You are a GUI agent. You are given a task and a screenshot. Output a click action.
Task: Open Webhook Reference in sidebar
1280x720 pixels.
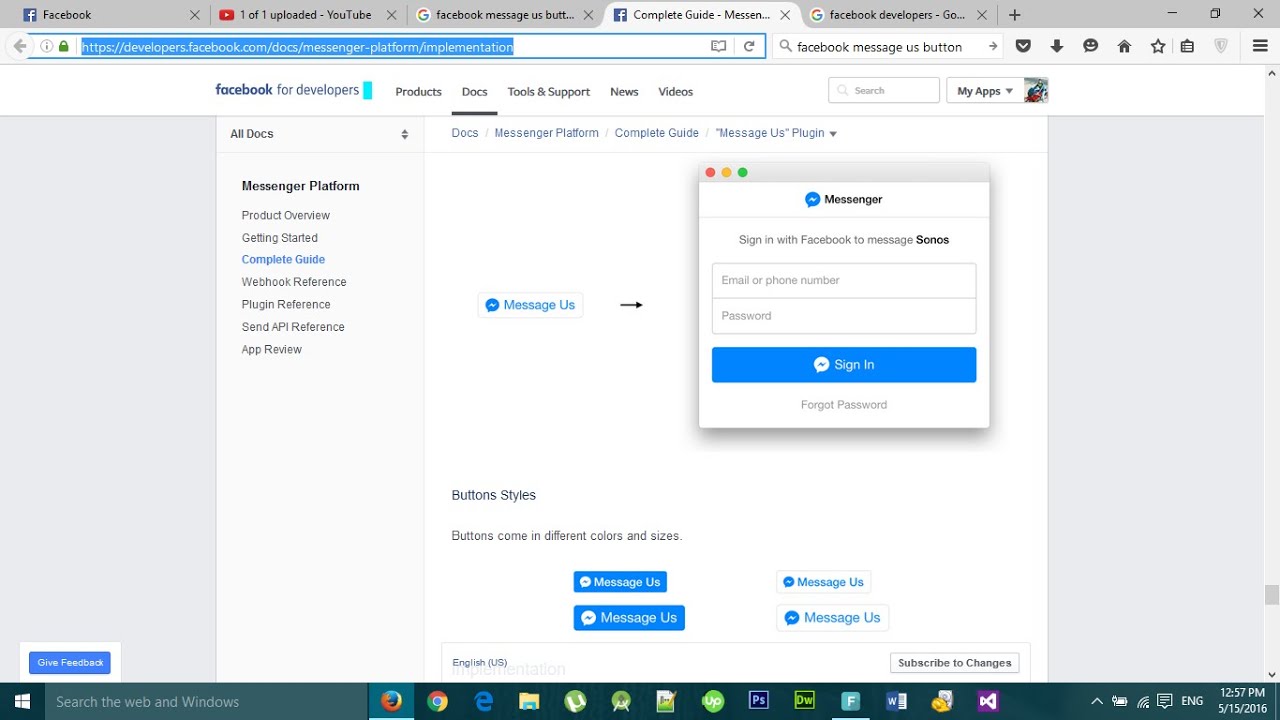click(x=294, y=282)
